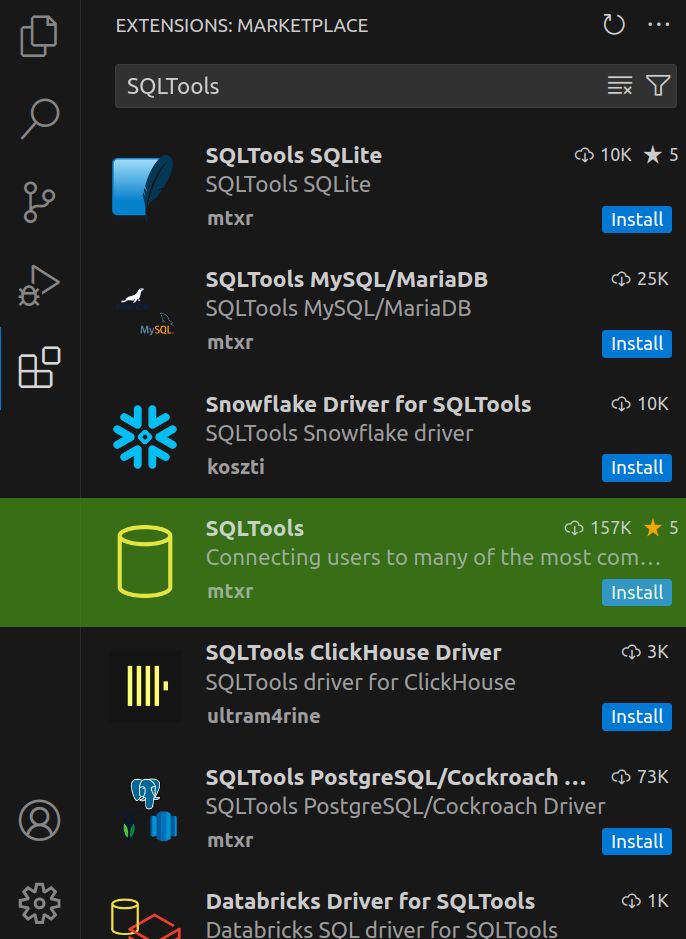The image size is (686, 939).
Task: Install SQLTools MySQL/MariaDB extension
Action: pos(637,344)
